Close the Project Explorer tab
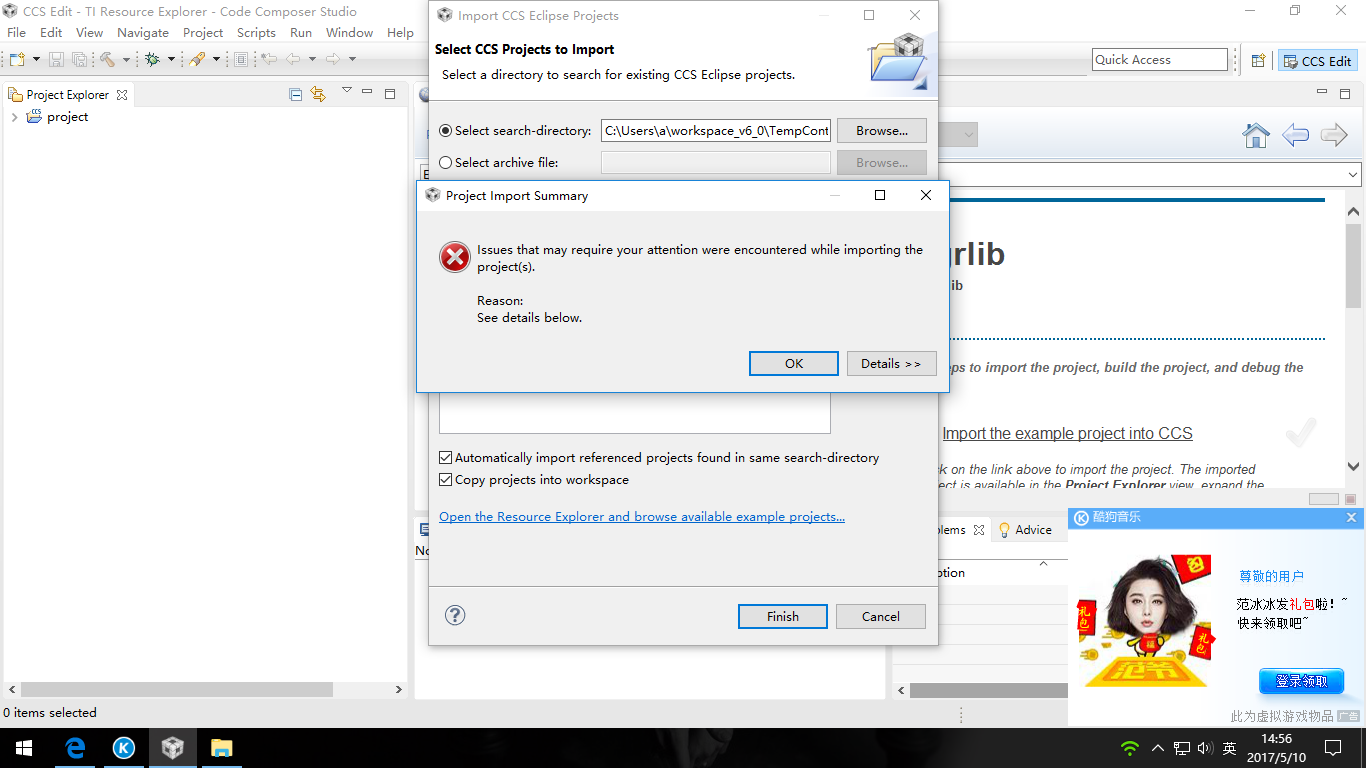1366x768 pixels. (x=122, y=95)
